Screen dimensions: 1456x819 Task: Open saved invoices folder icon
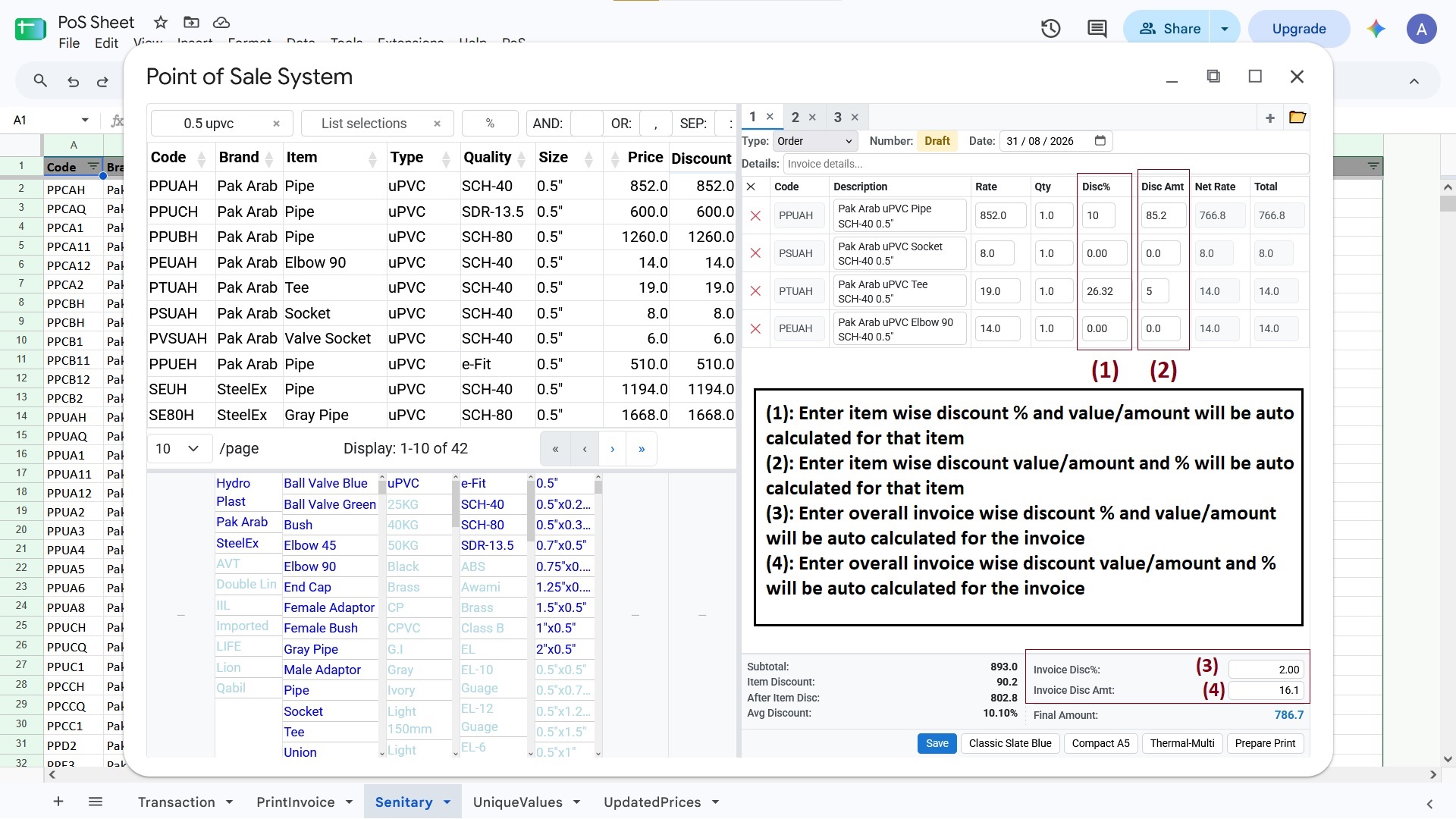[x=1298, y=118]
